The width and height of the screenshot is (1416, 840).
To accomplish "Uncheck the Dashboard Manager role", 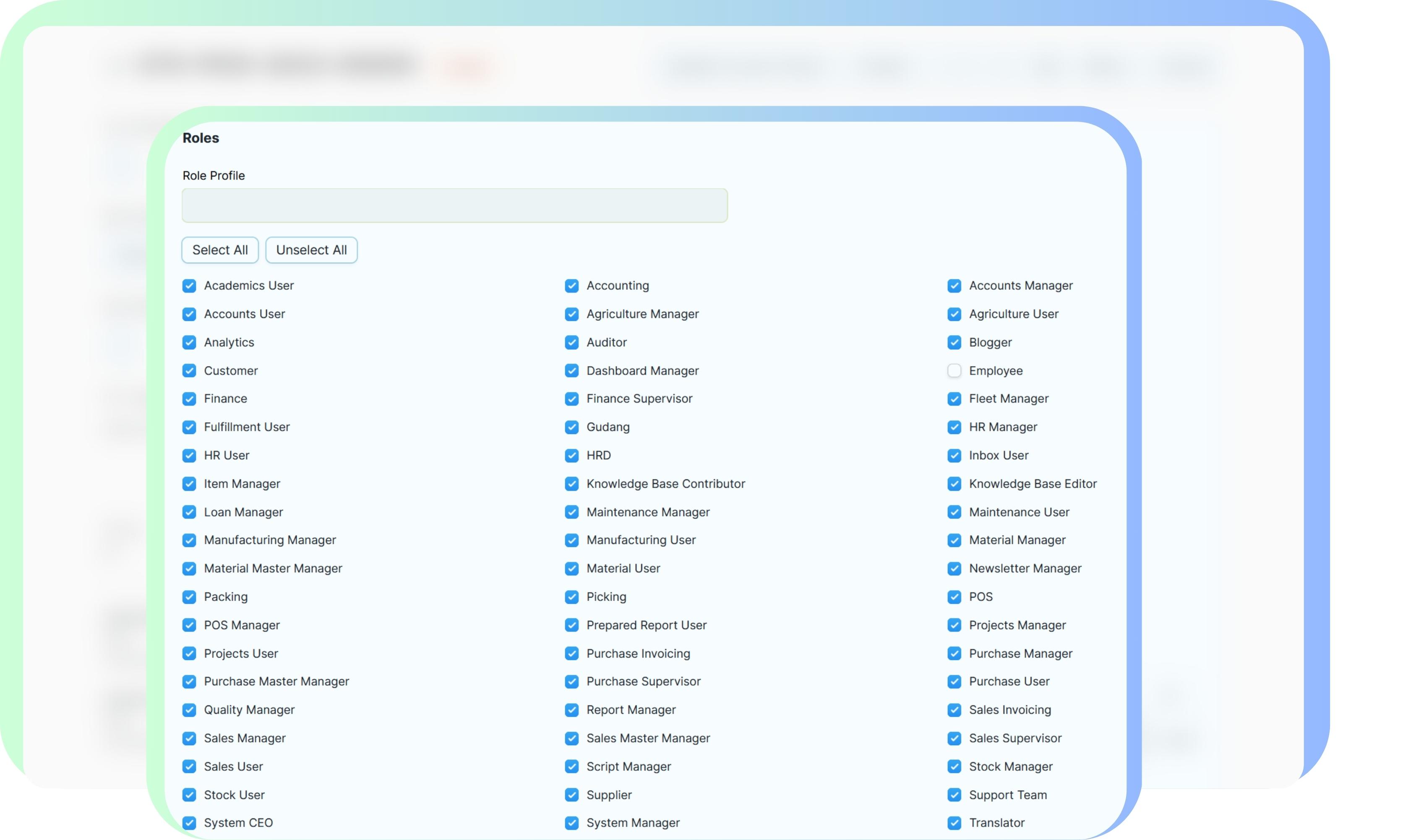I will click(571, 371).
